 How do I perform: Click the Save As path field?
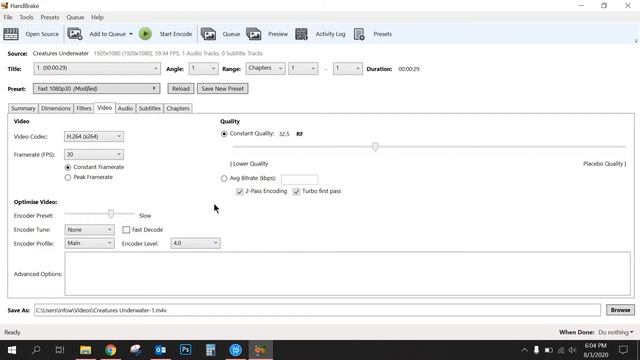coord(317,310)
